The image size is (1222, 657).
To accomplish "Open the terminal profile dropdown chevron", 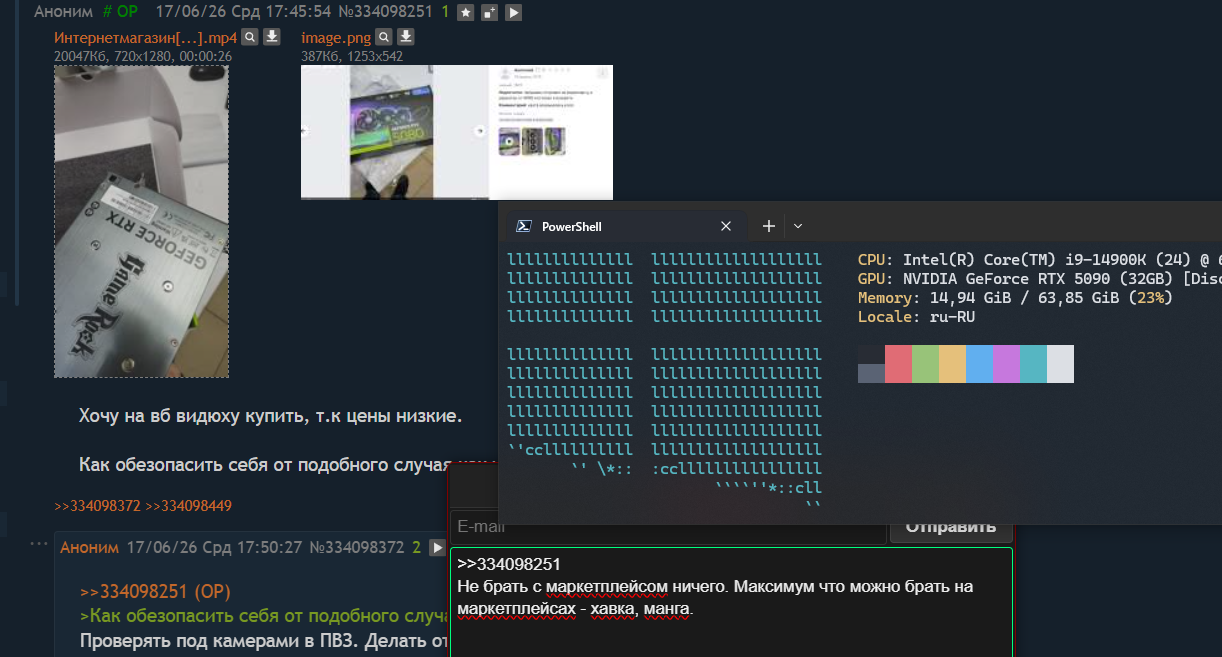I will [798, 227].
